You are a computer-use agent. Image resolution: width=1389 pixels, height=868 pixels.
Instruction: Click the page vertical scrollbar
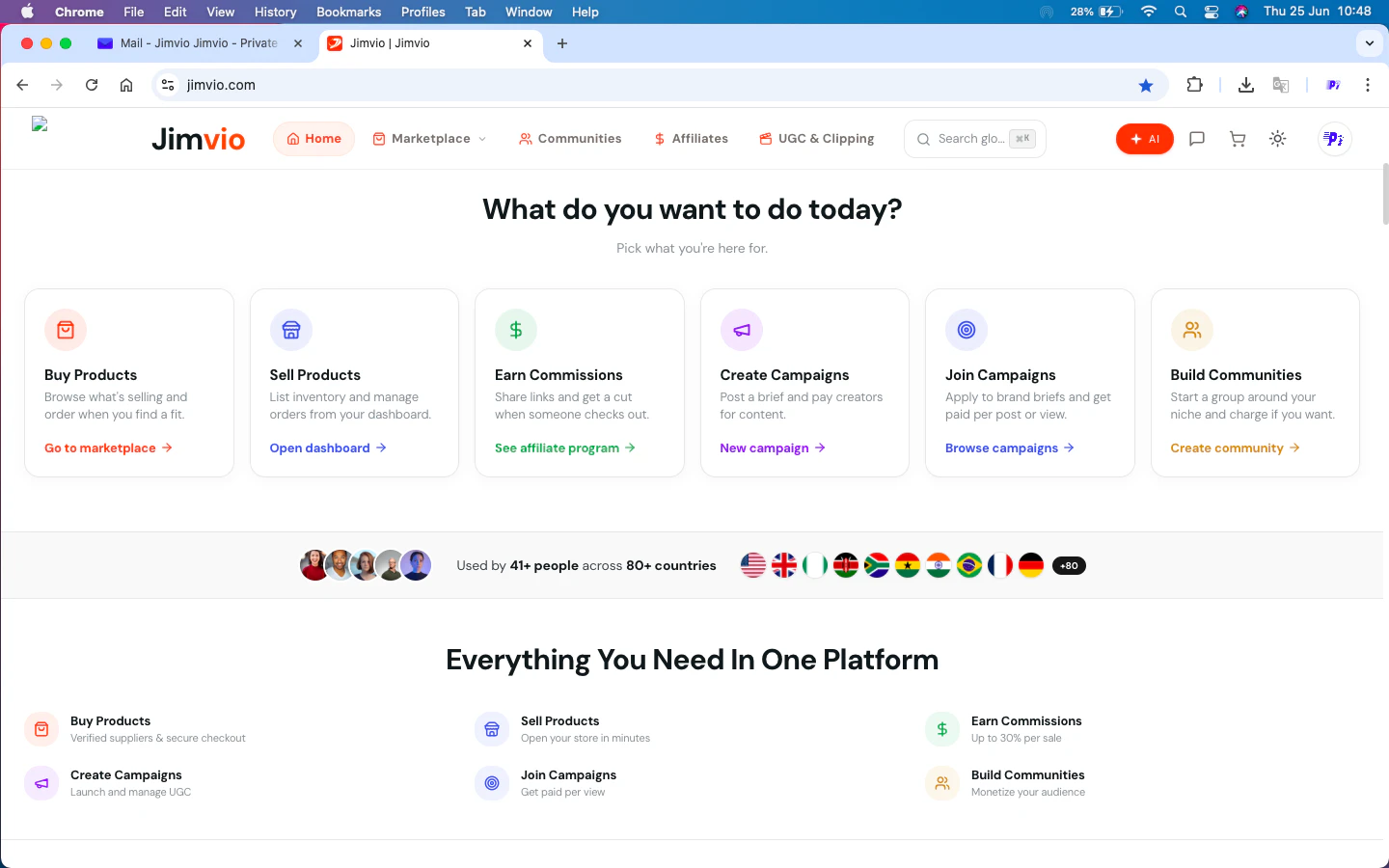tap(1385, 193)
